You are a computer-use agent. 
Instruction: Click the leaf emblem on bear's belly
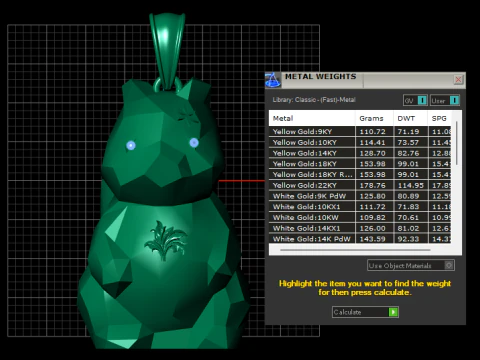pyautogui.click(x=166, y=240)
